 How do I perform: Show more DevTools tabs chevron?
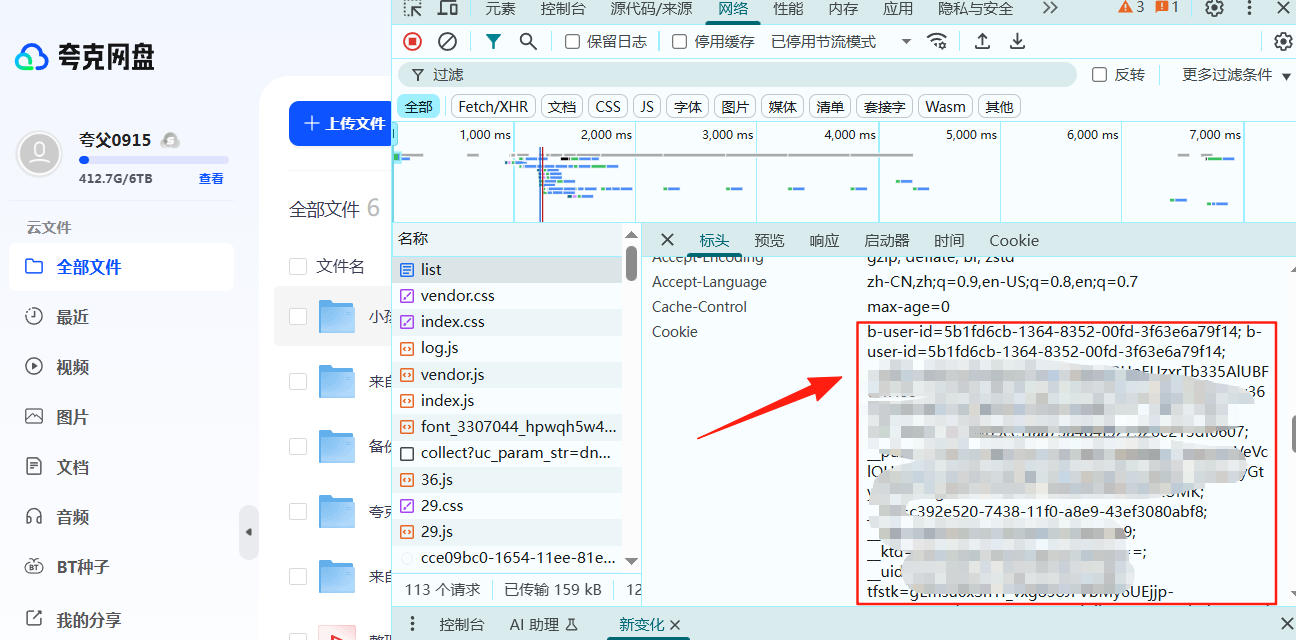1049,8
